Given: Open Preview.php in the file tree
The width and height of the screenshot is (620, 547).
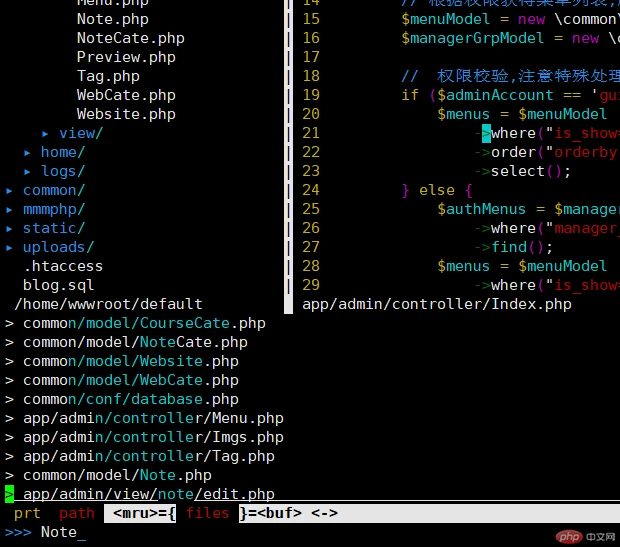Looking at the screenshot, I should tap(126, 57).
